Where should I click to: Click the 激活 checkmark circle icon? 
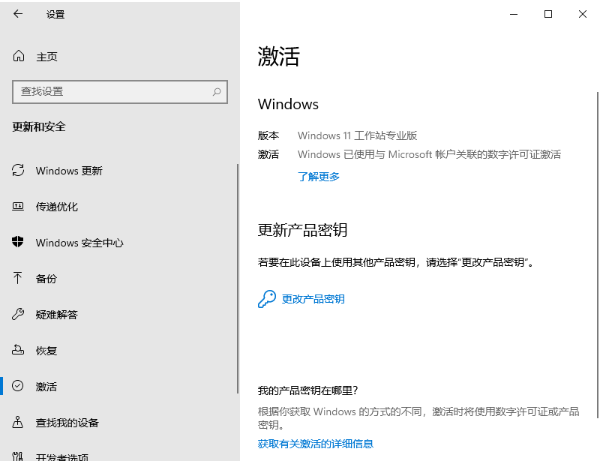(18, 386)
